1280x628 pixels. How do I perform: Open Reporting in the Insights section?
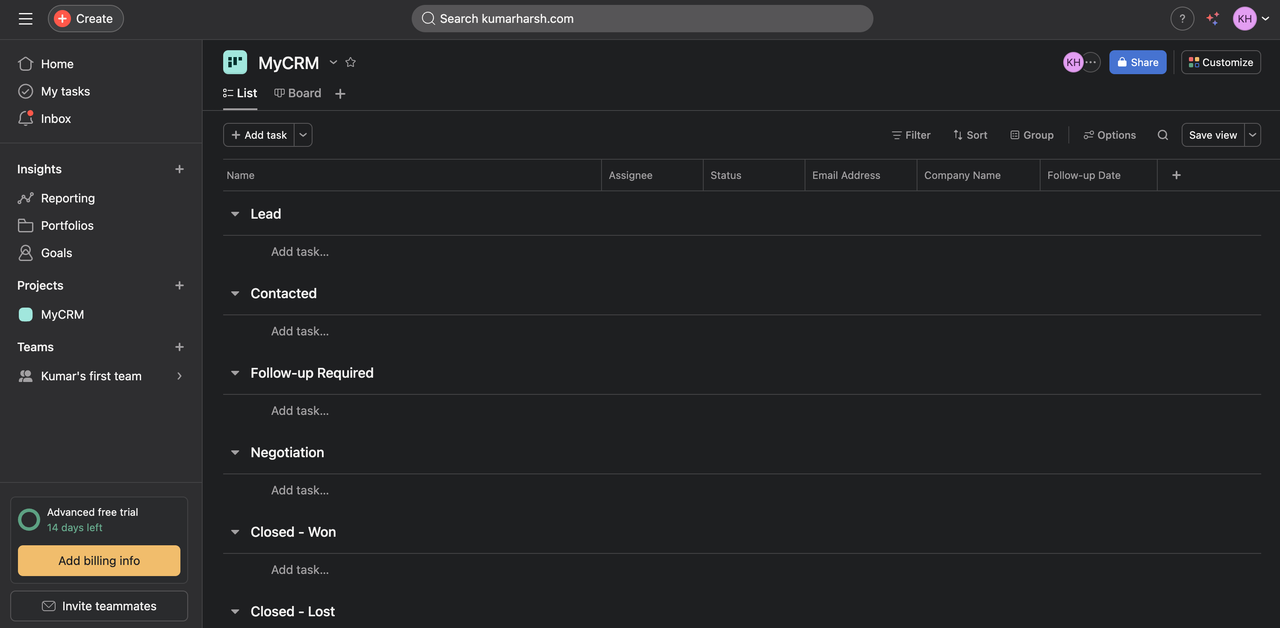(68, 197)
